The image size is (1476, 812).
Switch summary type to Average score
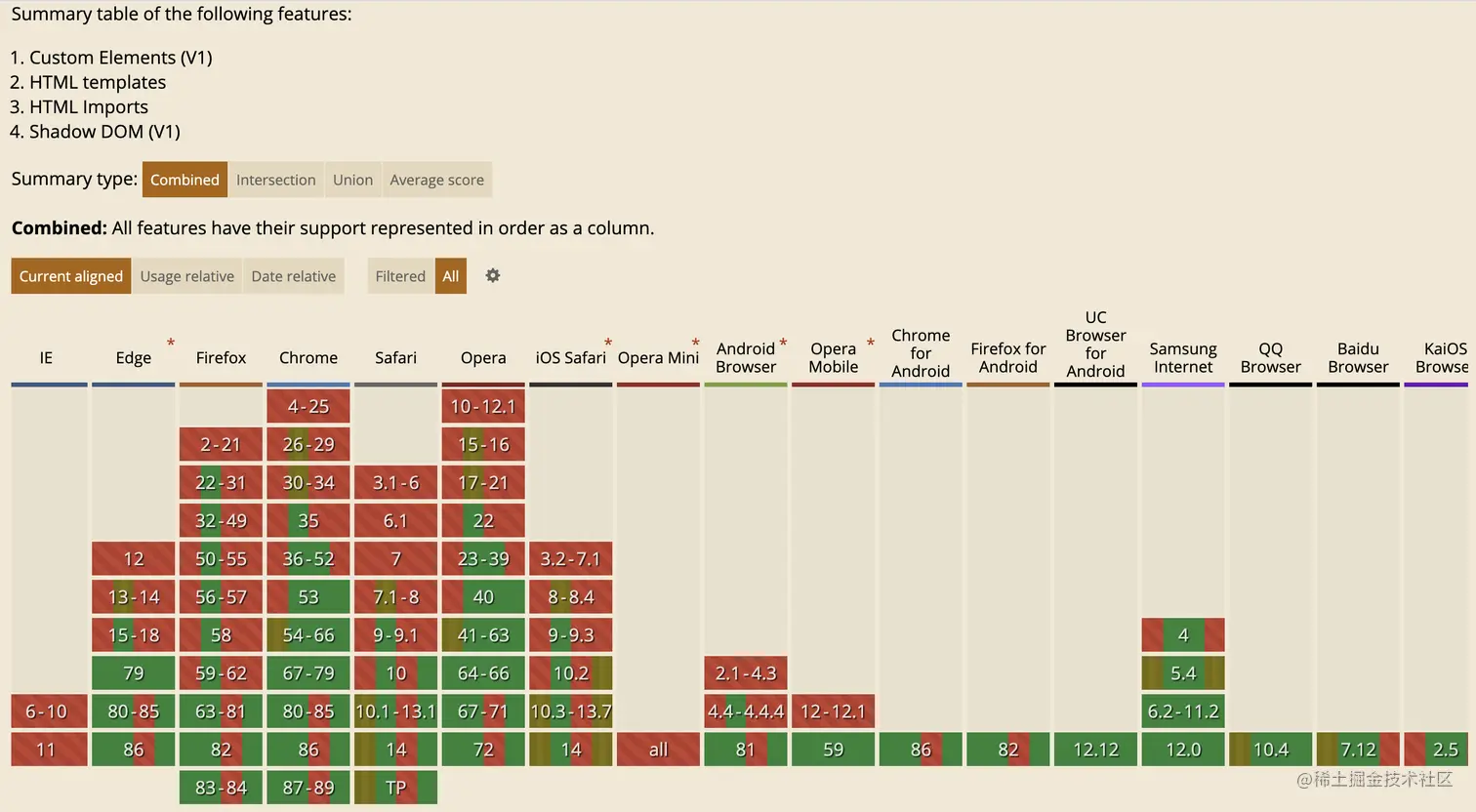pyautogui.click(x=436, y=180)
